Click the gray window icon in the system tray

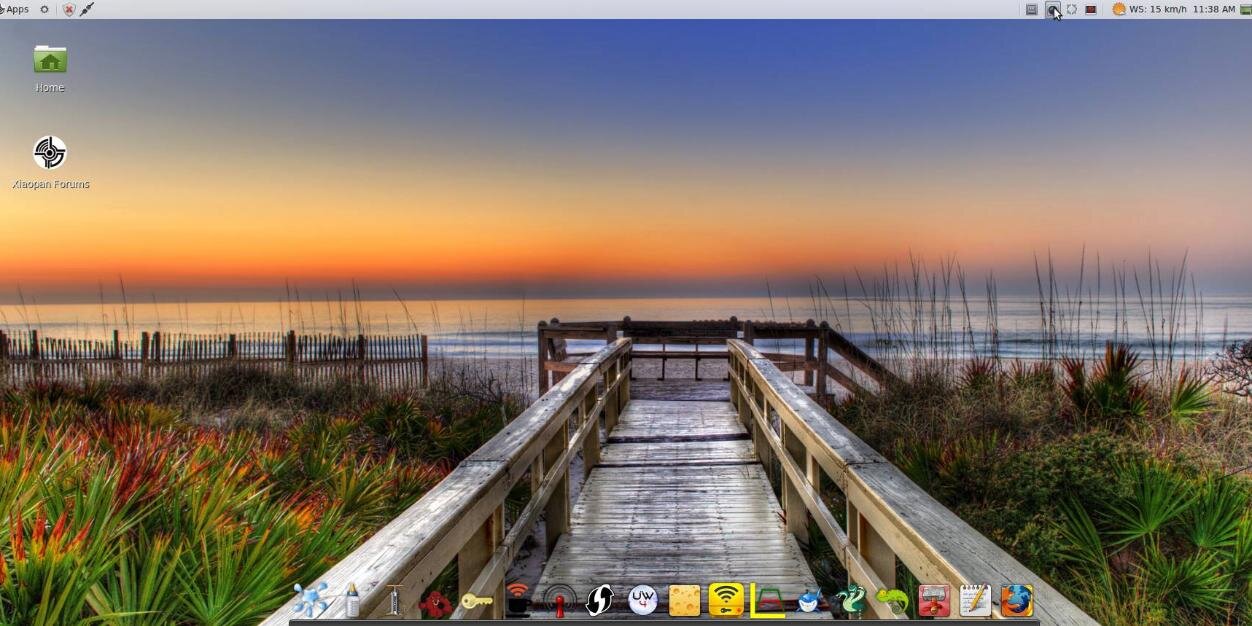pos(1031,9)
